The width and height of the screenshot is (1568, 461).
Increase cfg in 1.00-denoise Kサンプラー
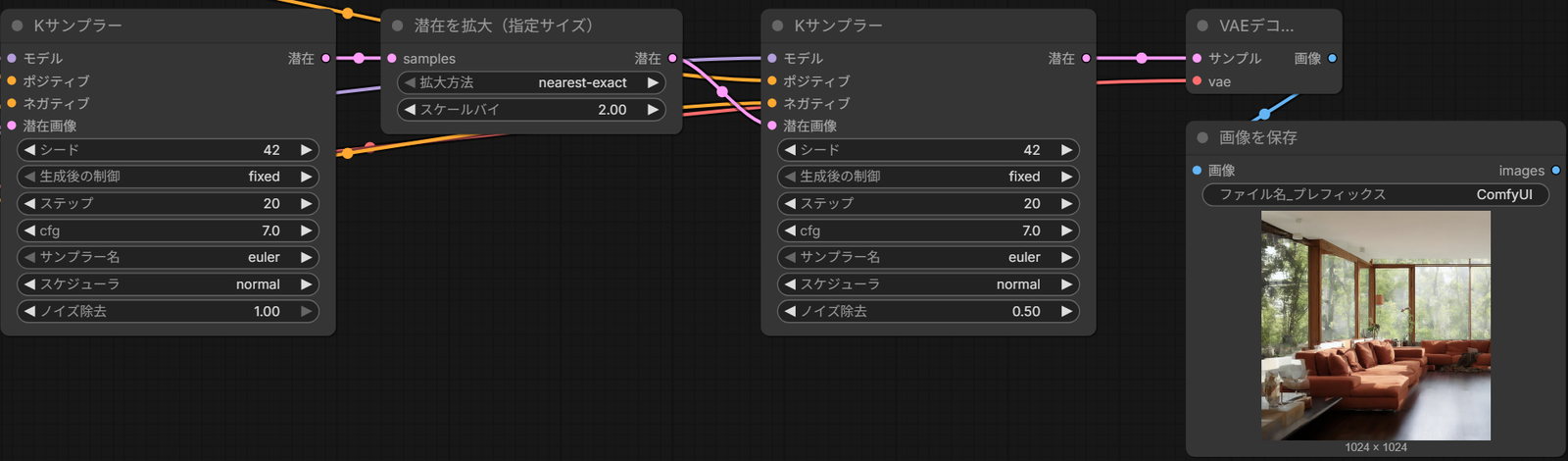306,230
